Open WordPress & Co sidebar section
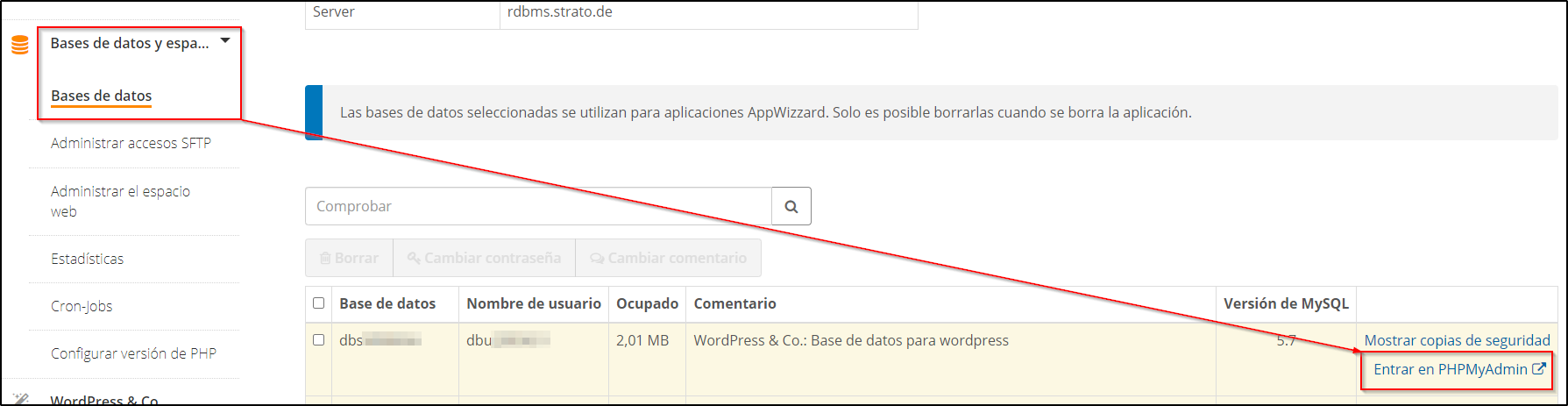This screenshot has width=1568, height=406. [104, 400]
